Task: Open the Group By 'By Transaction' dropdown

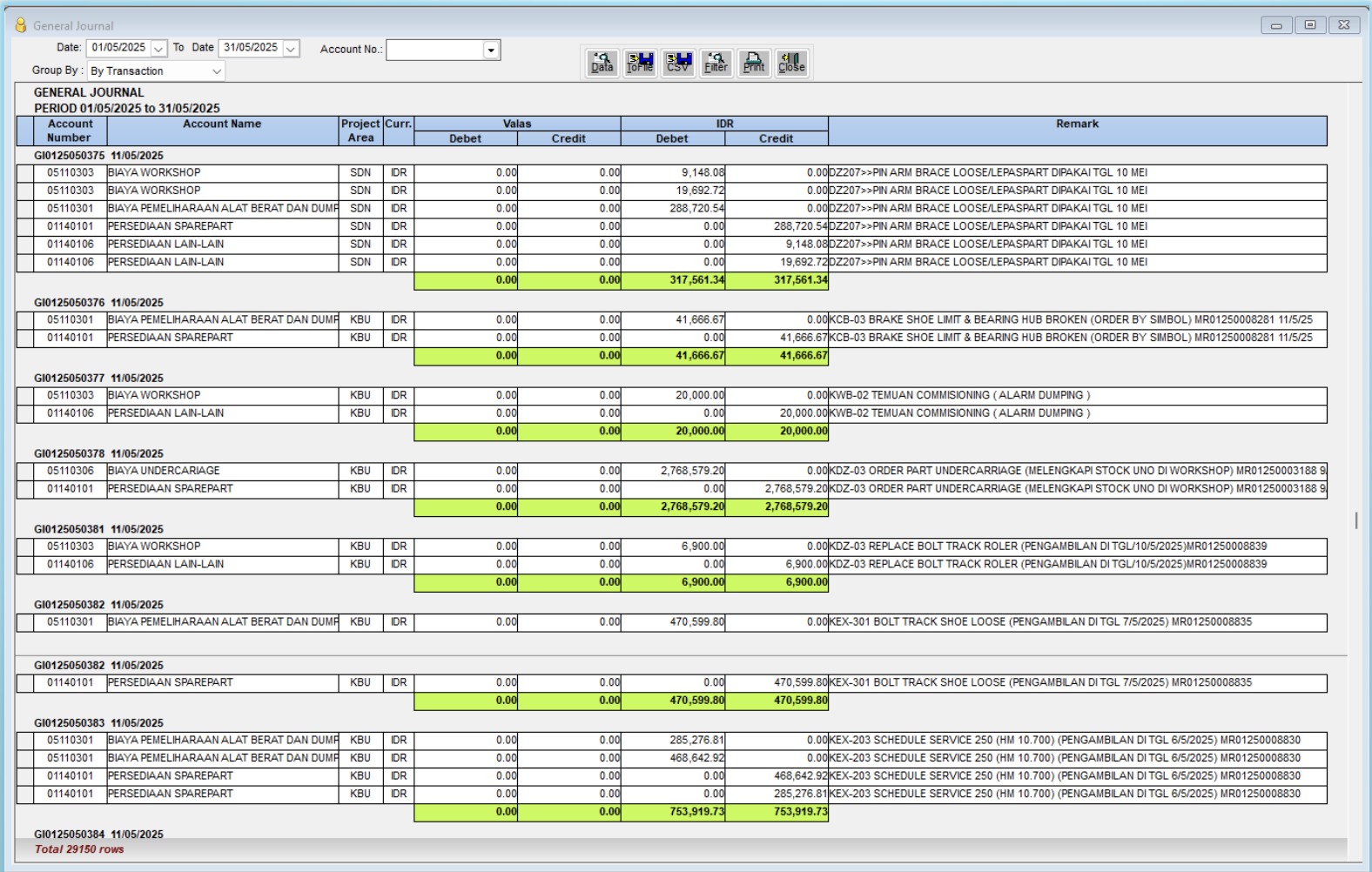Action: click(x=217, y=71)
